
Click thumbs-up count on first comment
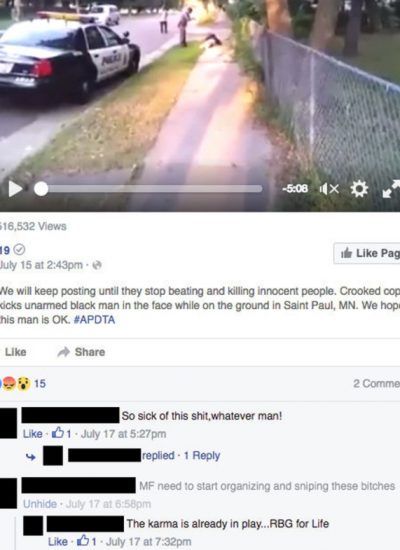pyautogui.click(x=61, y=434)
